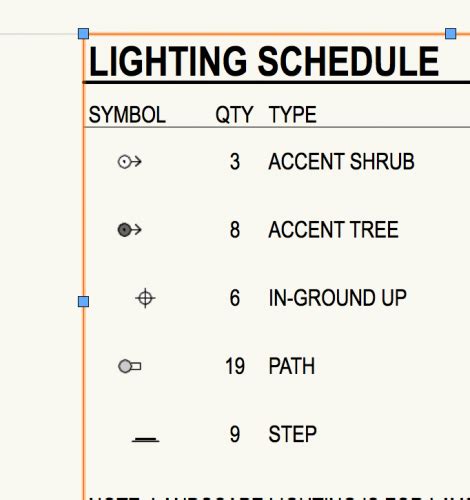
Task: Click the accent shrub light symbol
Action: tap(130, 162)
